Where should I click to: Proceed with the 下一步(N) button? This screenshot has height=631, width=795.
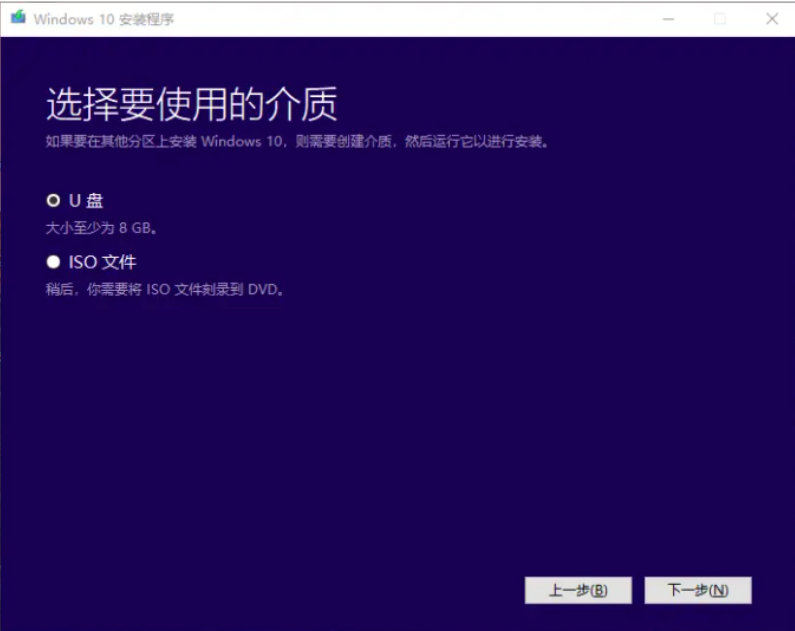pos(698,590)
